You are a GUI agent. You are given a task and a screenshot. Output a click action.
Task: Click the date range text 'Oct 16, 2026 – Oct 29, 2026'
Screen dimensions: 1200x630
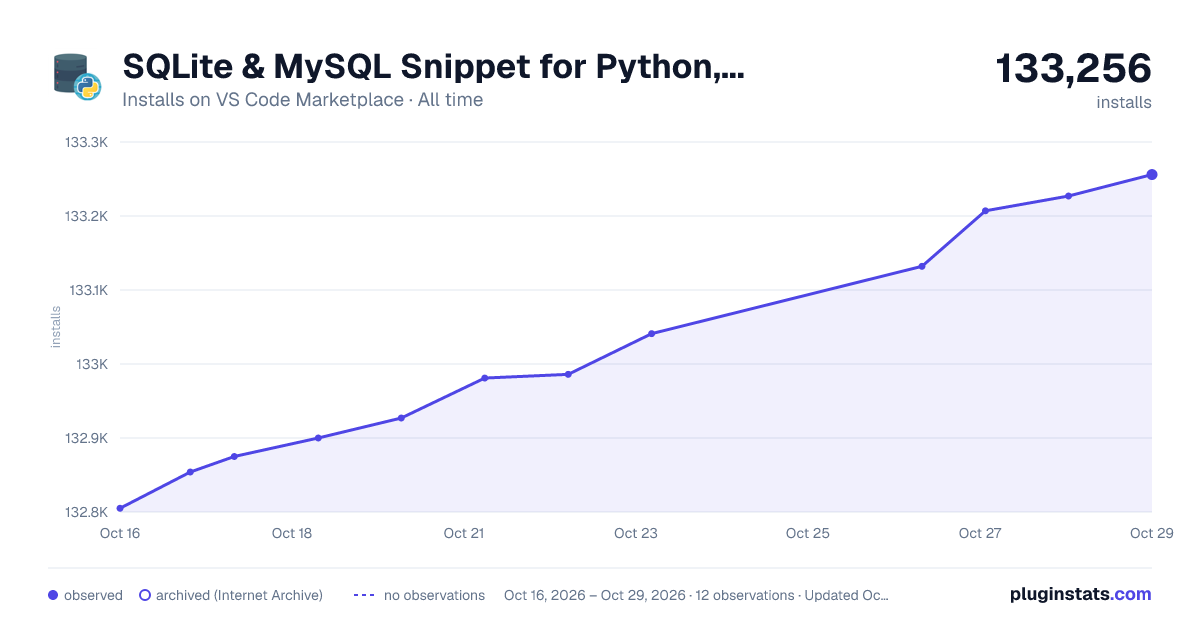pyautogui.click(x=595, y=595)
